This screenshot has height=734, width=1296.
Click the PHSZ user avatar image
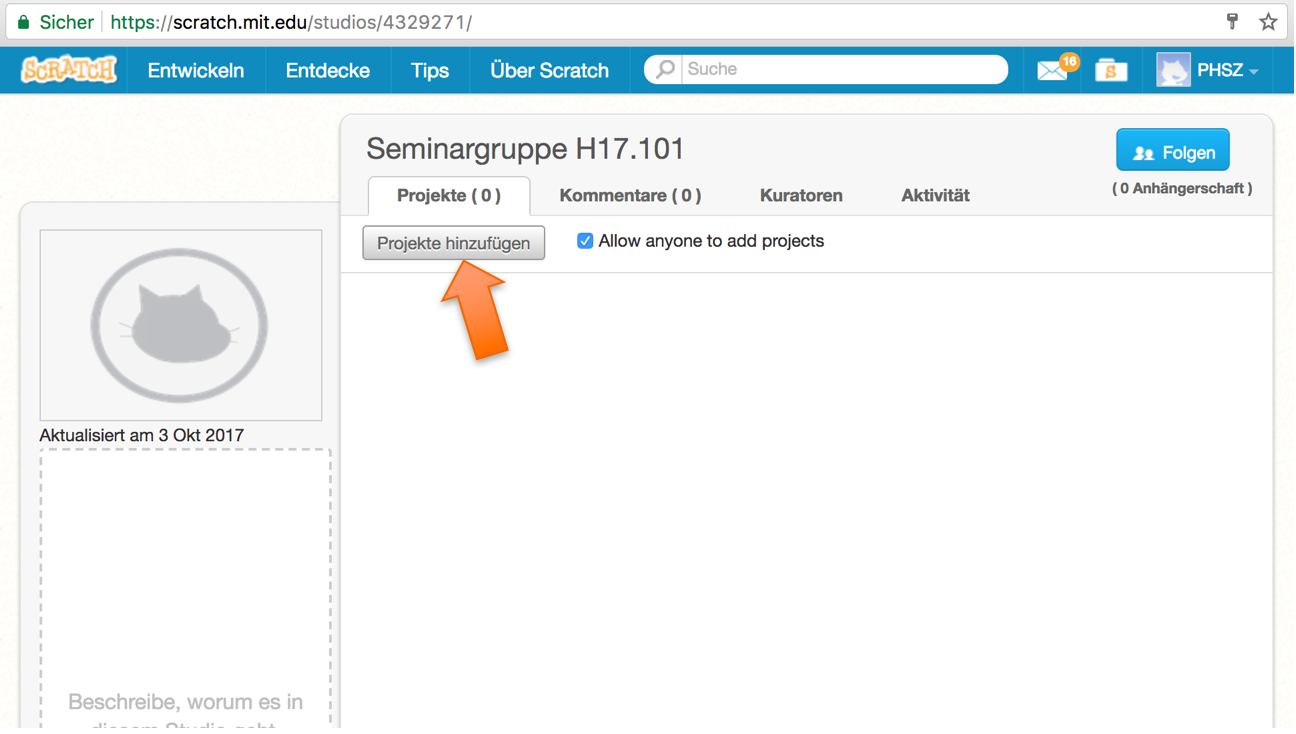[x=1173, y=70]
